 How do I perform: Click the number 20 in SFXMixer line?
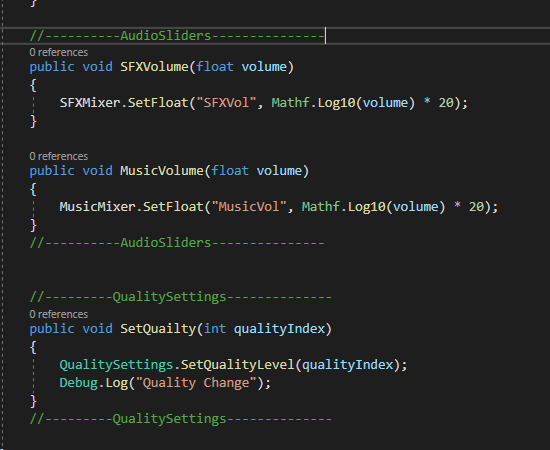[x=447, y=103]
